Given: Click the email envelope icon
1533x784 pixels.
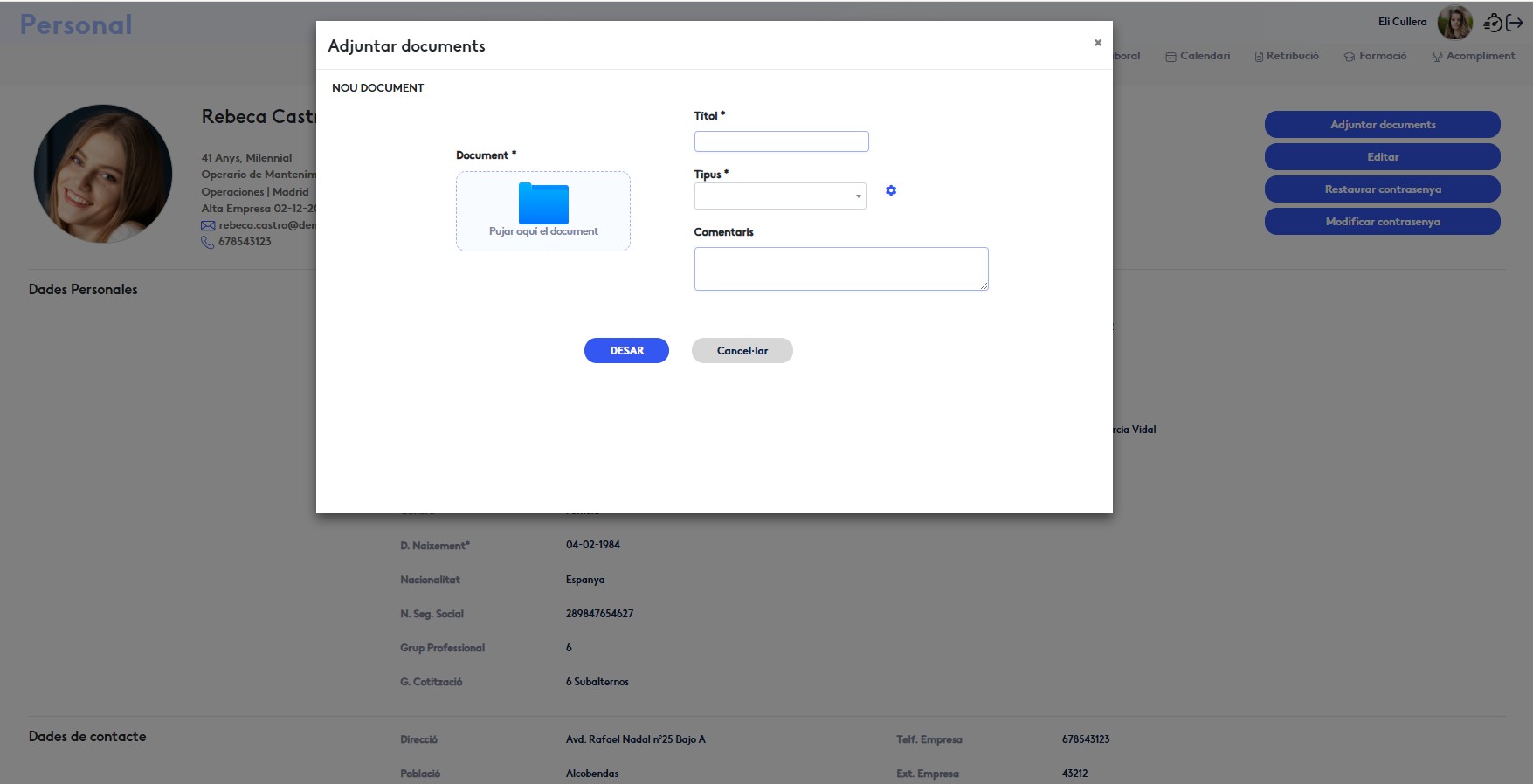Looking at the screenshot, I should coord(208,225).
